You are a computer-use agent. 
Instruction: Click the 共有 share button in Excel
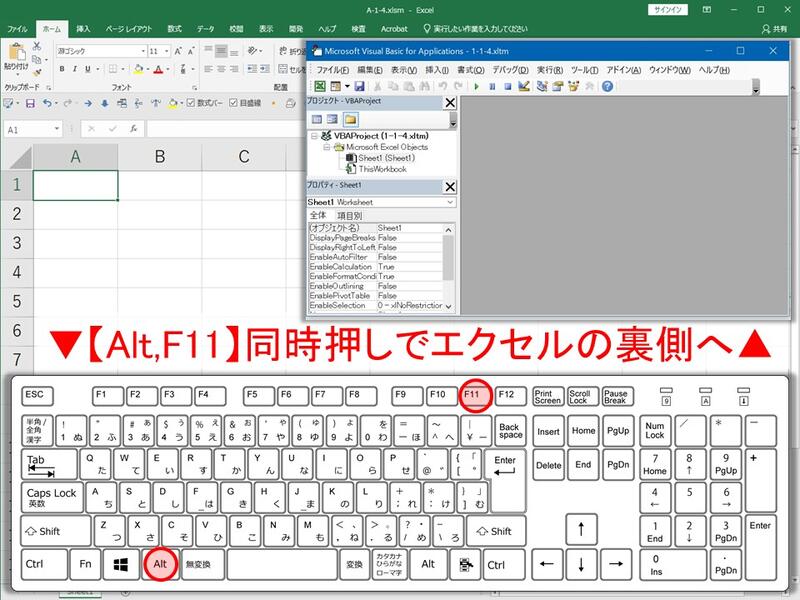click(x=774, y=29)
